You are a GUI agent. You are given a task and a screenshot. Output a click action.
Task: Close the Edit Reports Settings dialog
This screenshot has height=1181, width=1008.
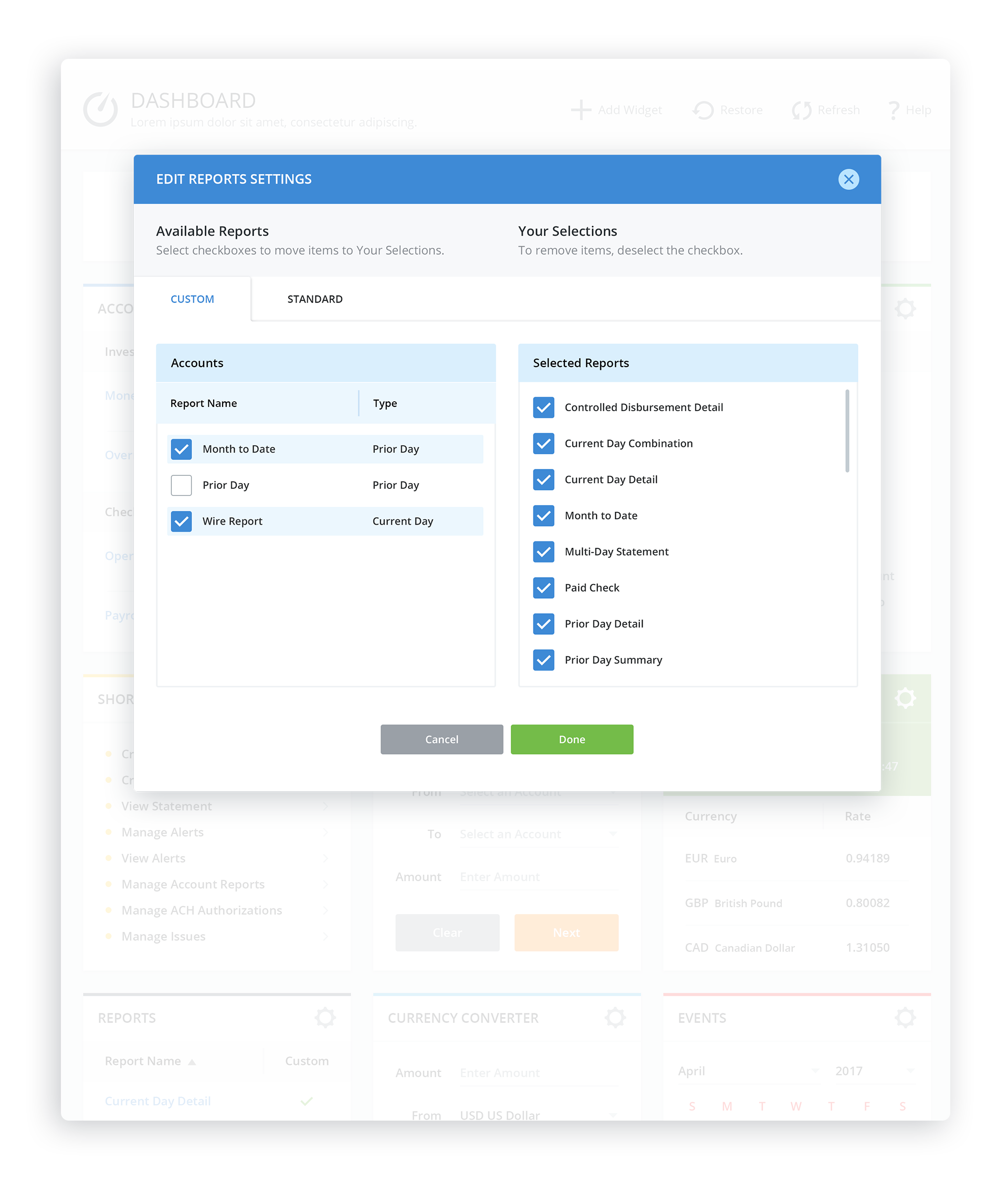point(848,179)
